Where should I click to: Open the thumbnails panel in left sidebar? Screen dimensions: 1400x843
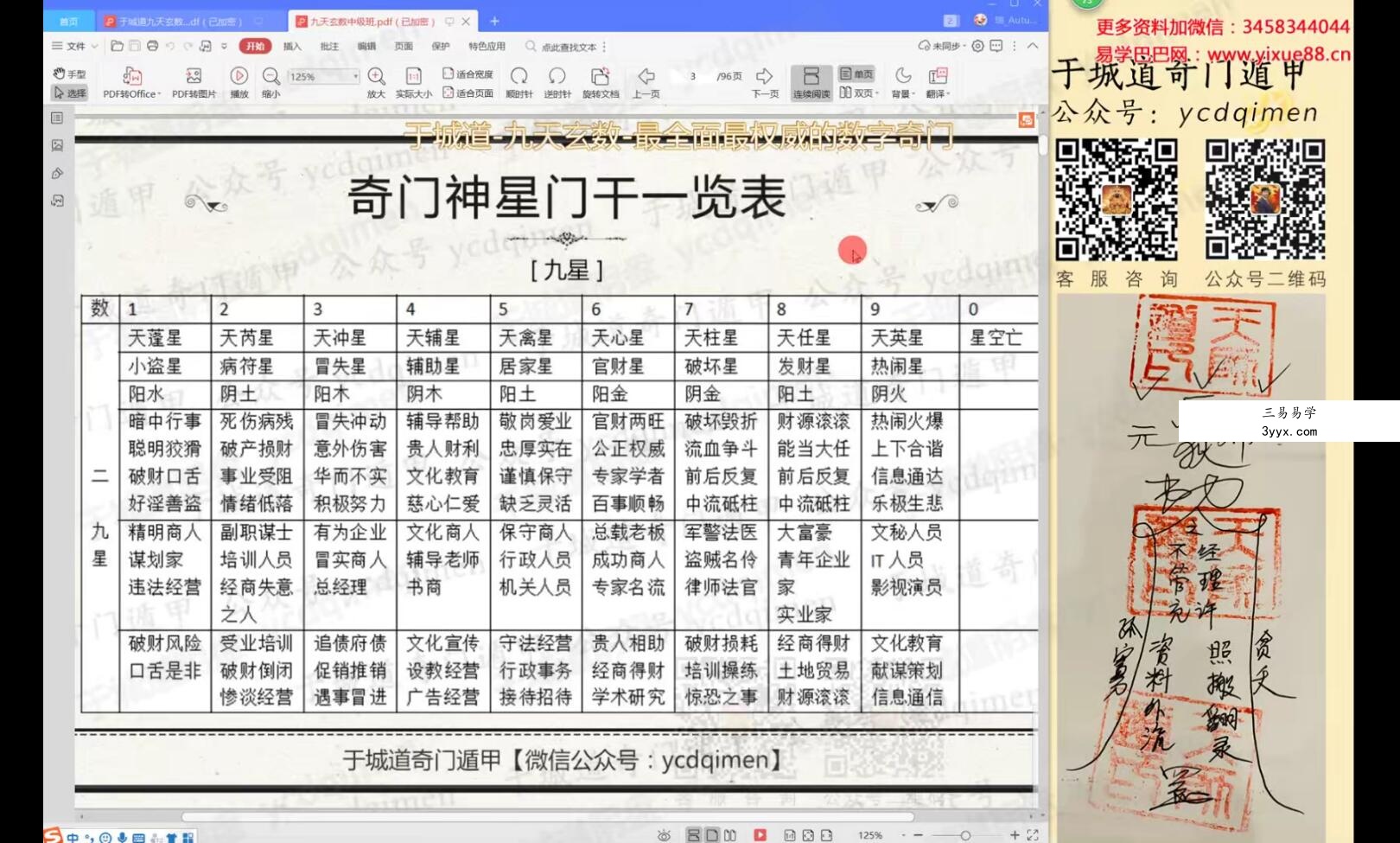pyautogui.click(x=57, y=118)
